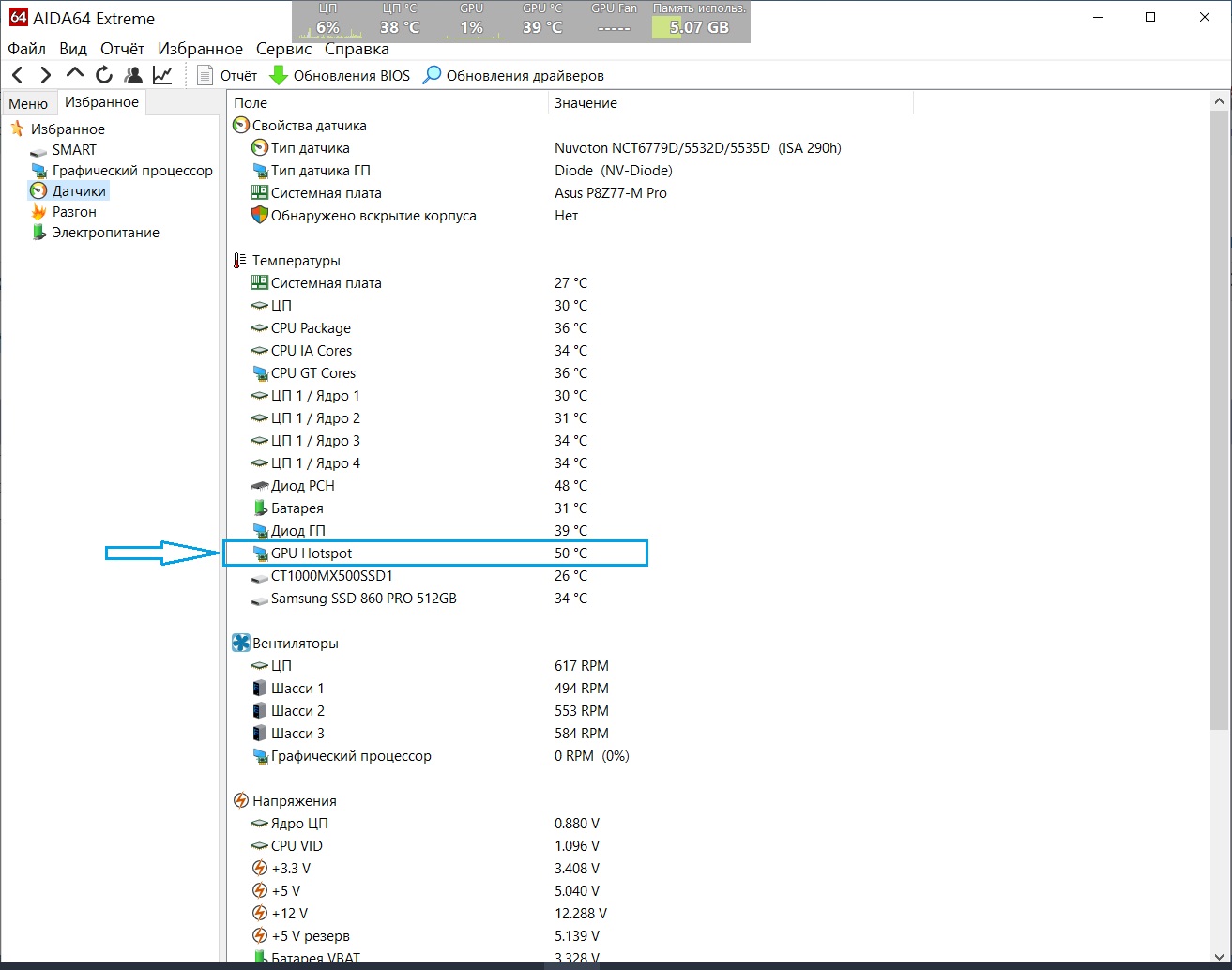Click the AIDA64 title bar app icon
This screenshot has height=970, width=1232.
pos(18,18)
